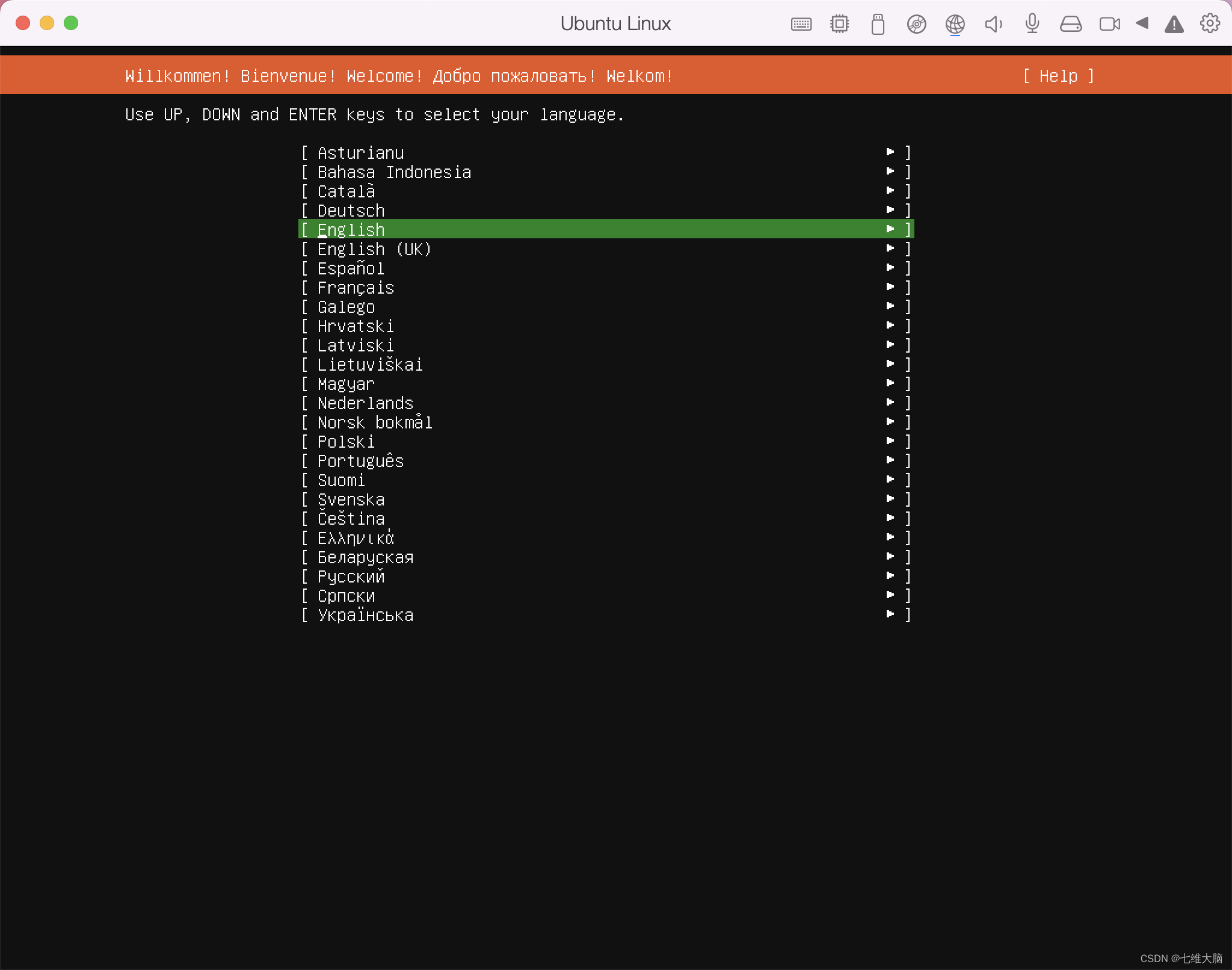1232x970 pixels.
Task: Click the arrow at the end of Deutsch row
Action: (890, 209)
